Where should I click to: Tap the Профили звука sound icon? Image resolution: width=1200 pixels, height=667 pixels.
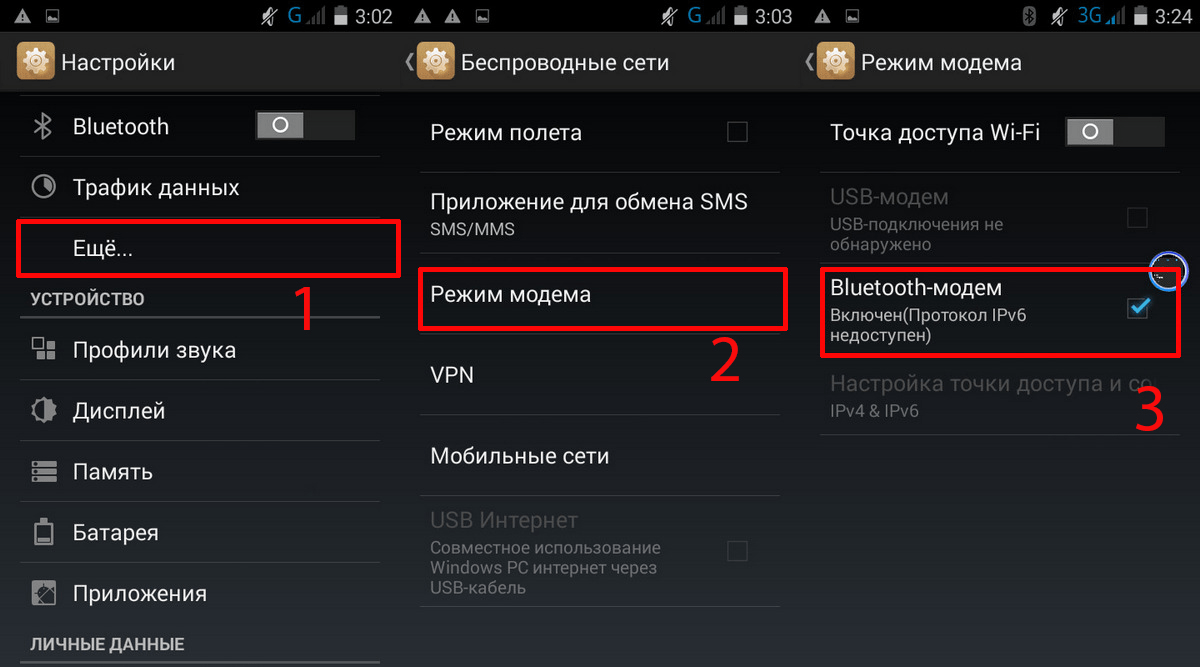pyautogui.click(x=44, y=349)
